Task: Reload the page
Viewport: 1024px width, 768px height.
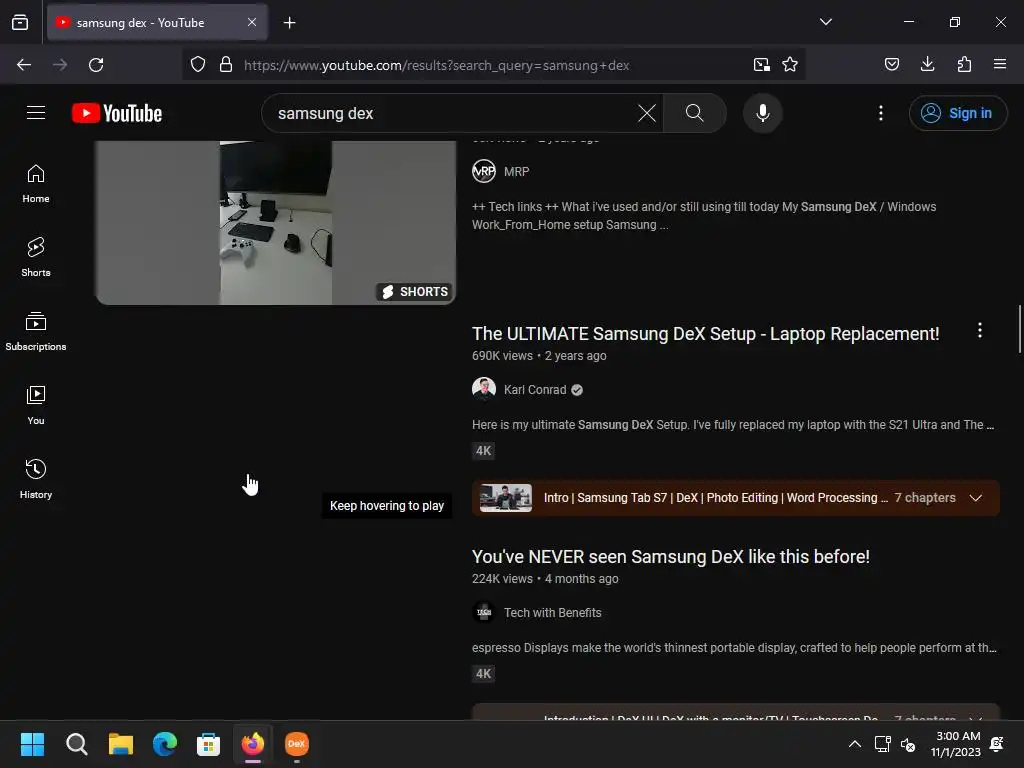Action: tap(96, 65)
